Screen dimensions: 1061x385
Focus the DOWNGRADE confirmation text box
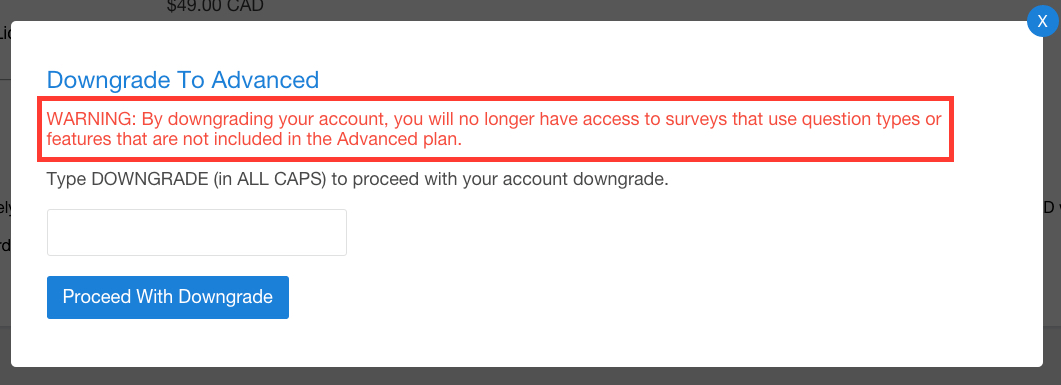[197, 233]
